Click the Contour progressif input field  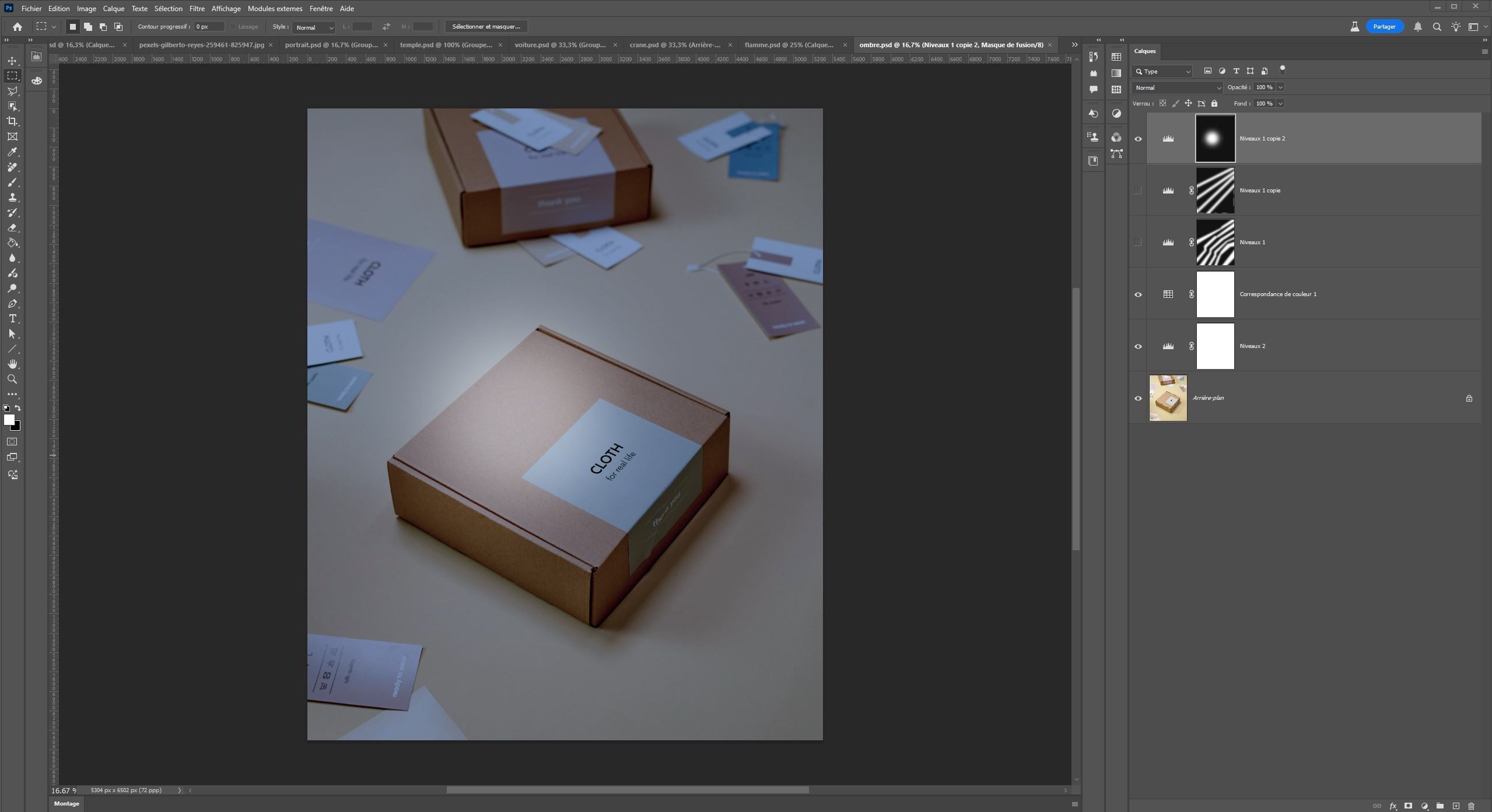[209, 26]
